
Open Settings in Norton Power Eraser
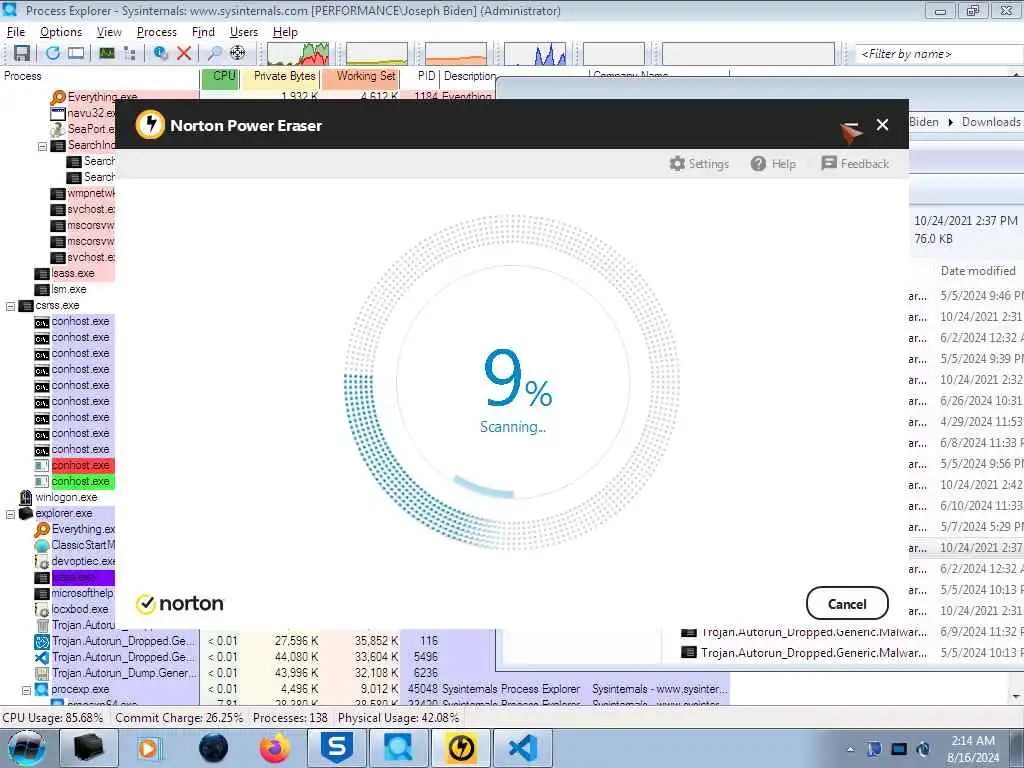699,163
